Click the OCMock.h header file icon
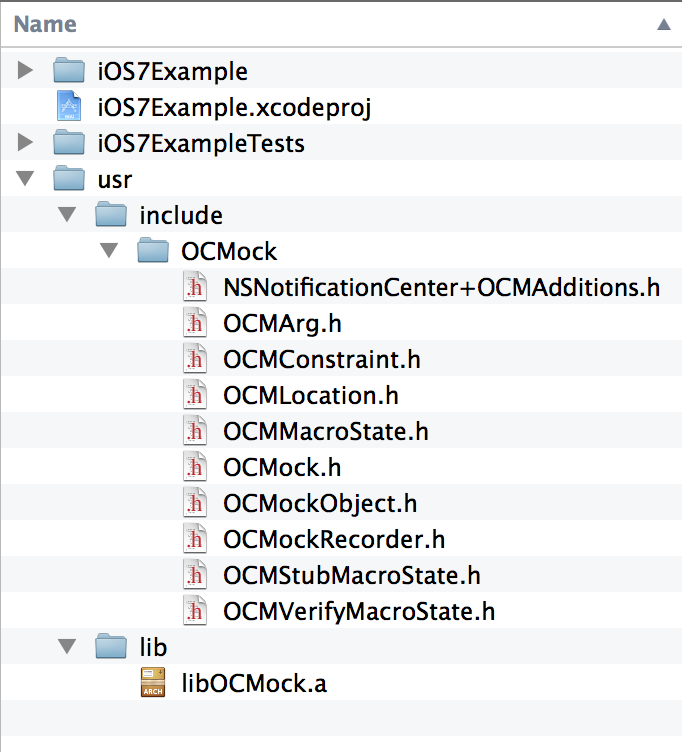 (195, 467)
